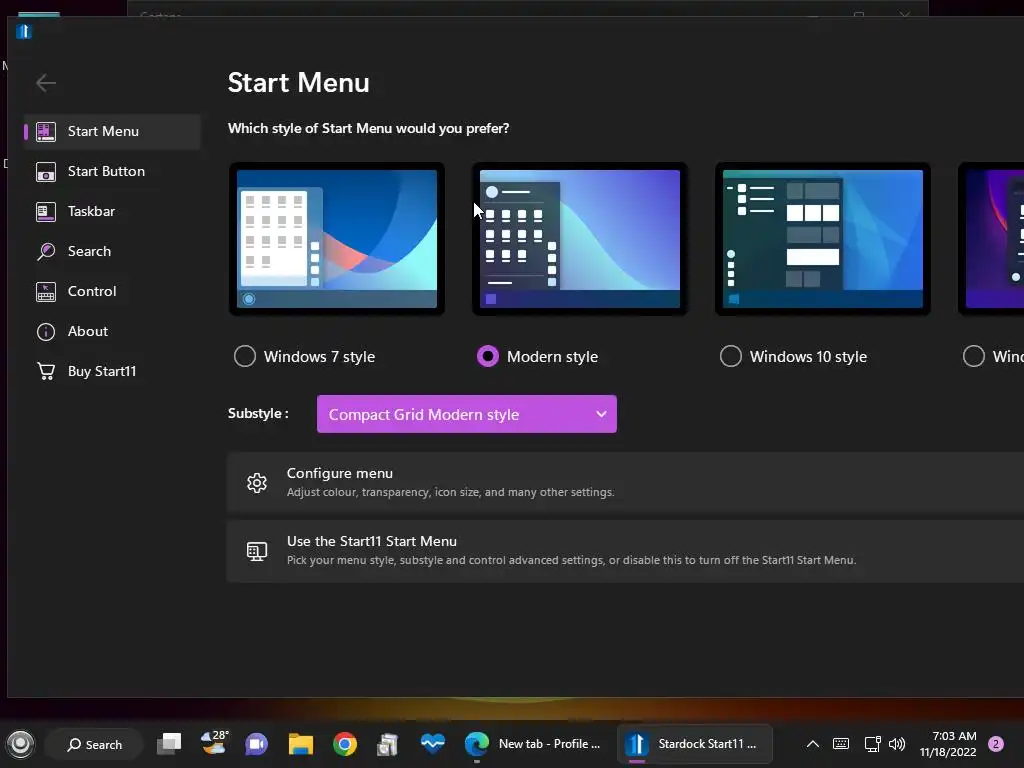Open the notification badge showing 2

pos(996,744)
